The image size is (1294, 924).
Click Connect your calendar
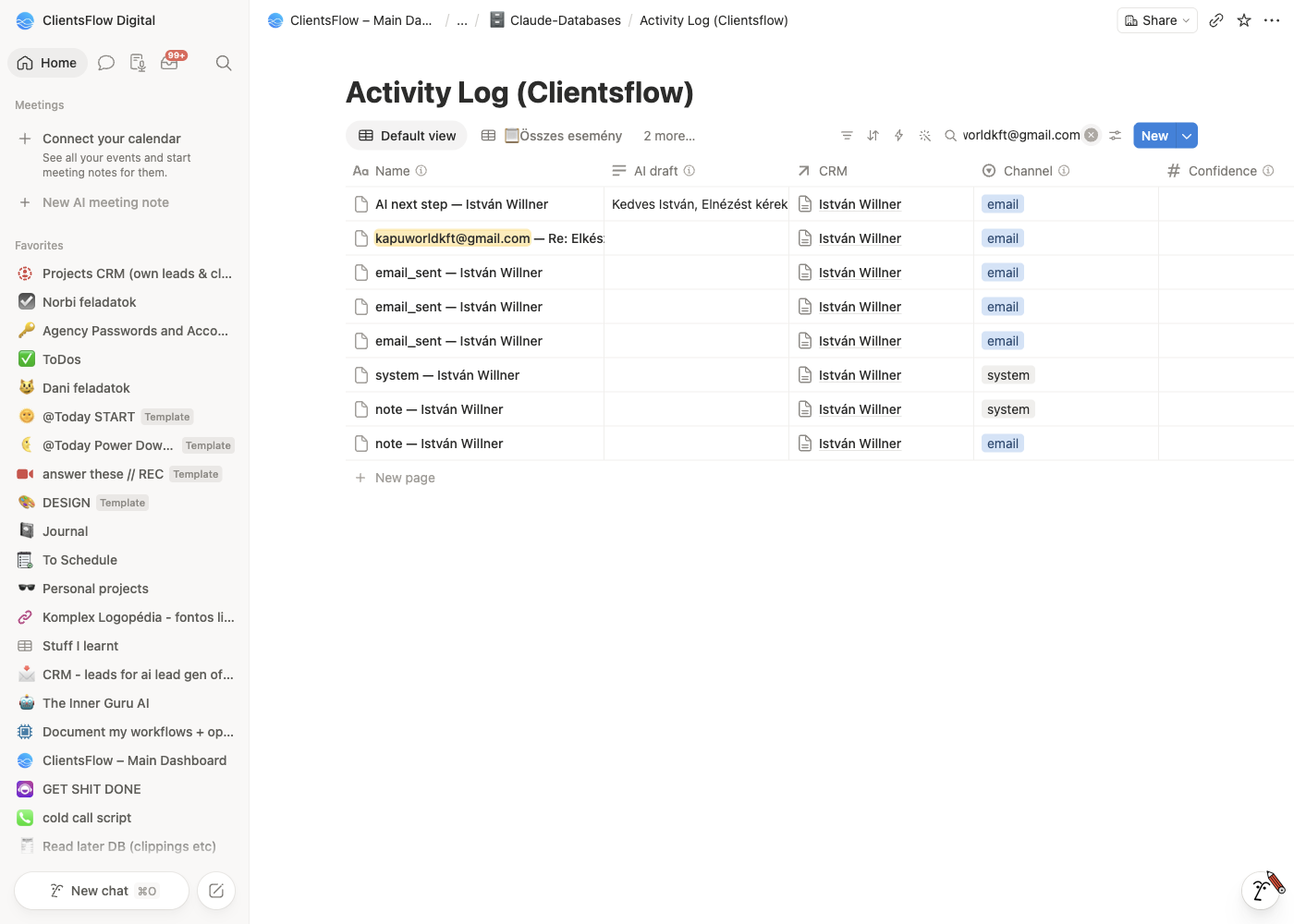tap(112, 139)
